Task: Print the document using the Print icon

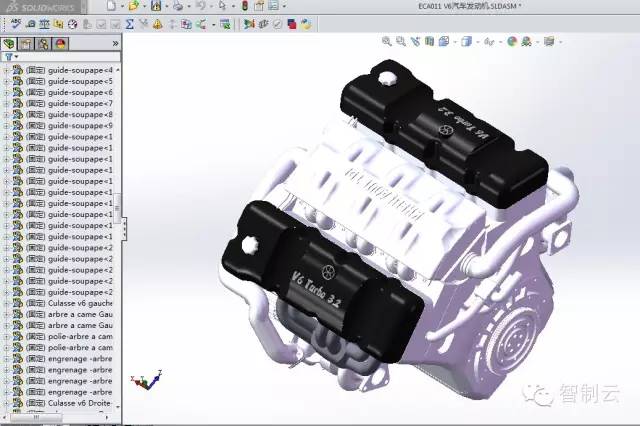Action: point(178,6)
